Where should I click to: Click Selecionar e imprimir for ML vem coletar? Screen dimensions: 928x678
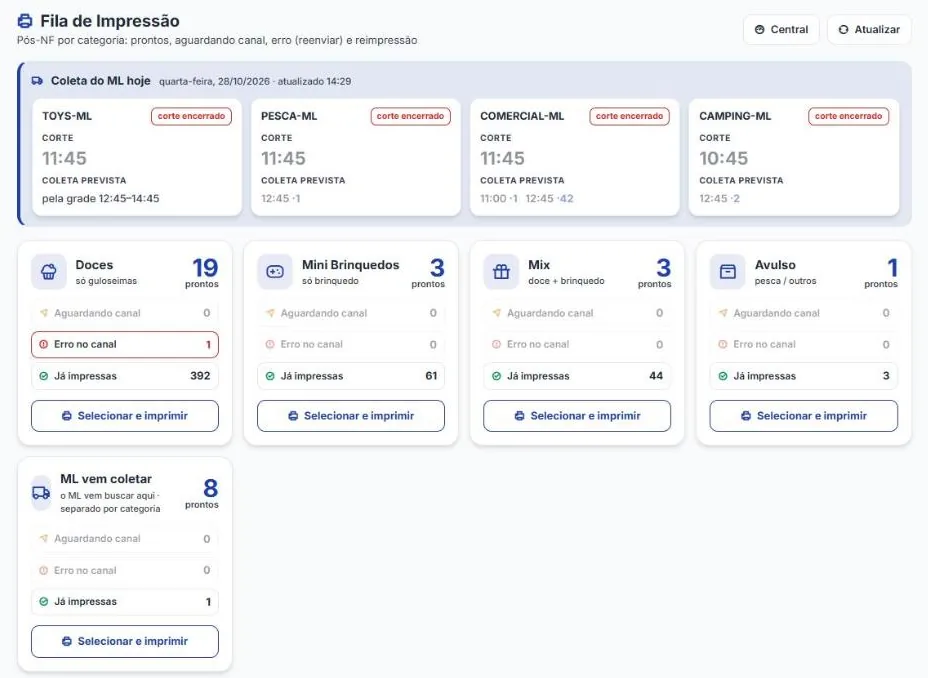tap(125, 641)
